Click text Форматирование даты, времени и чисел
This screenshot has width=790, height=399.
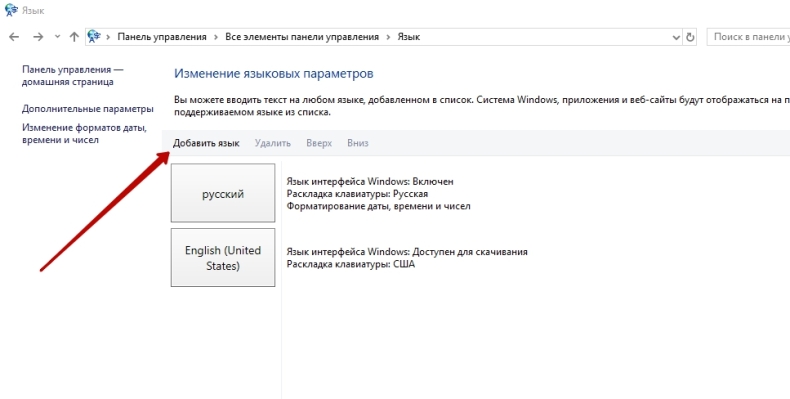tap(378, 206)
